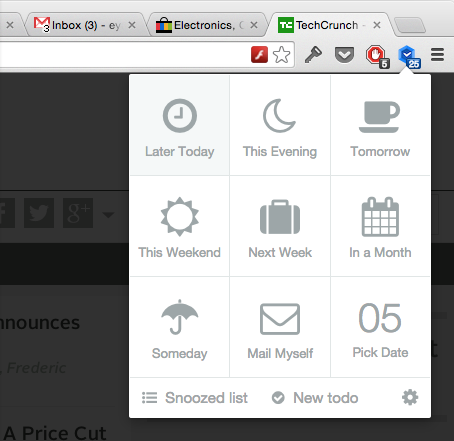Open the Pick Date option
This screenshot has width=454, height=441.
380,327
